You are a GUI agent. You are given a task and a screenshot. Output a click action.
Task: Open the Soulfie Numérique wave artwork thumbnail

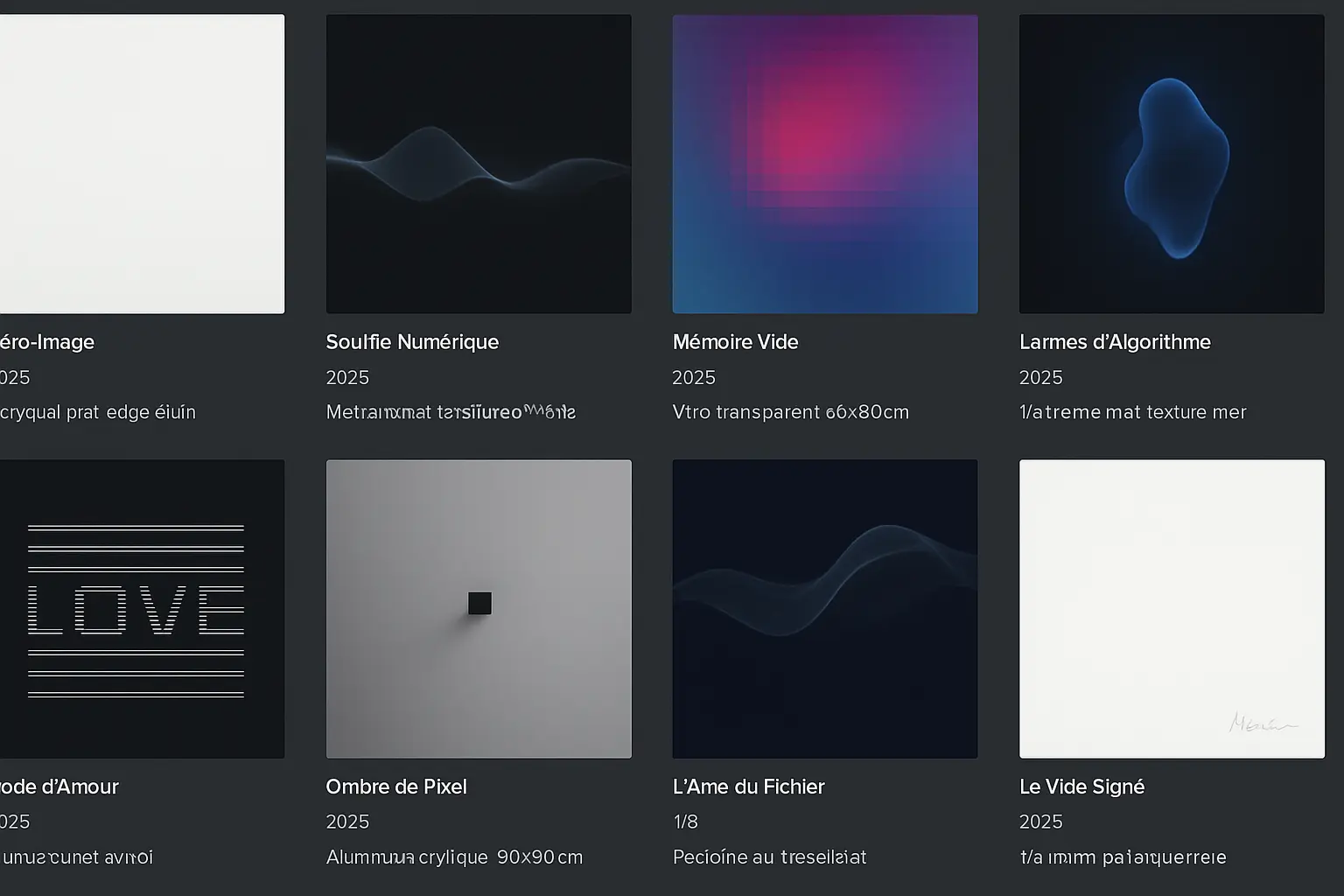pos(479,164)
